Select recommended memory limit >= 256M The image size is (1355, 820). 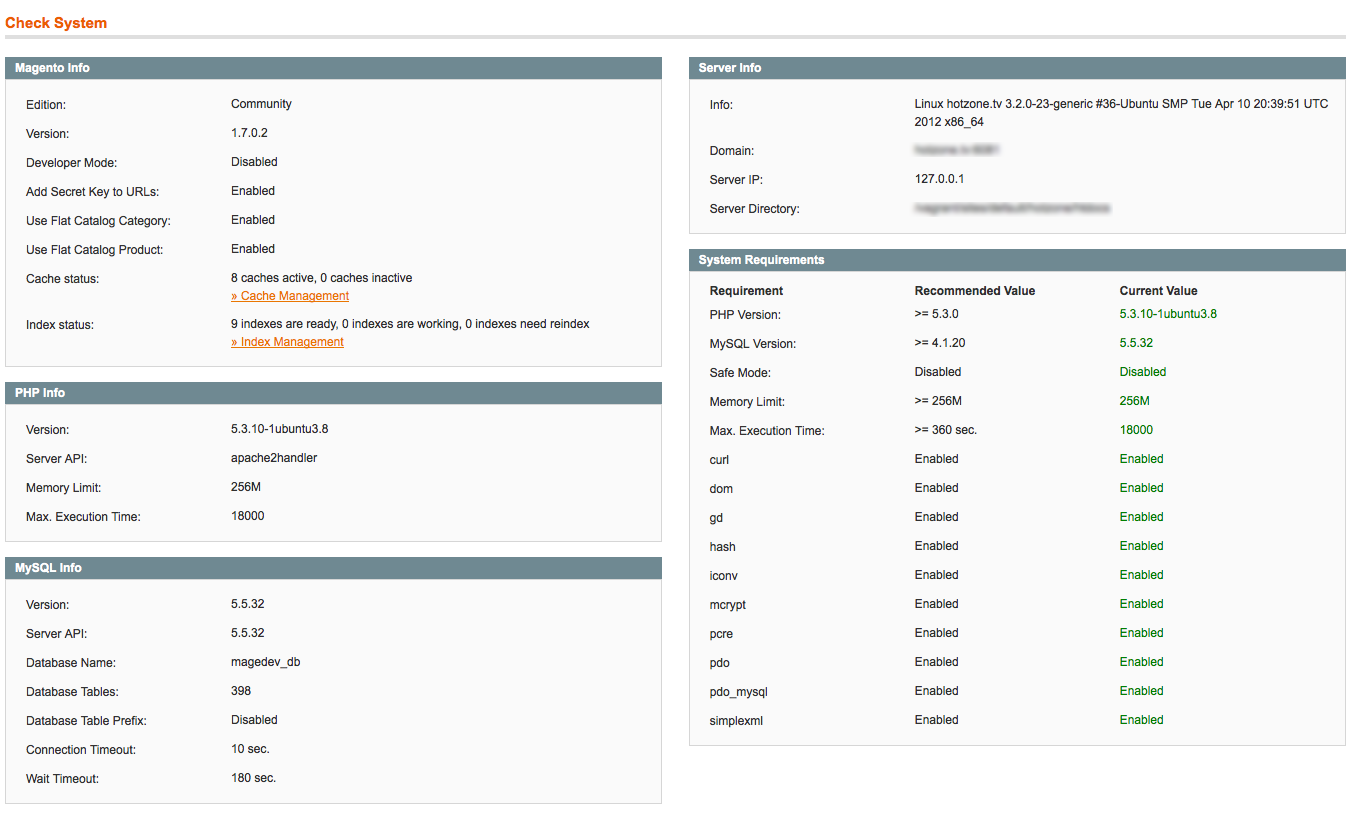pos(937,401)
